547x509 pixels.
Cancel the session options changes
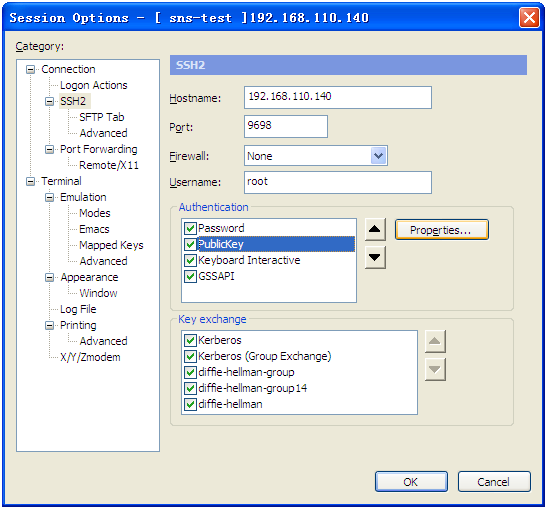point(494,482)
